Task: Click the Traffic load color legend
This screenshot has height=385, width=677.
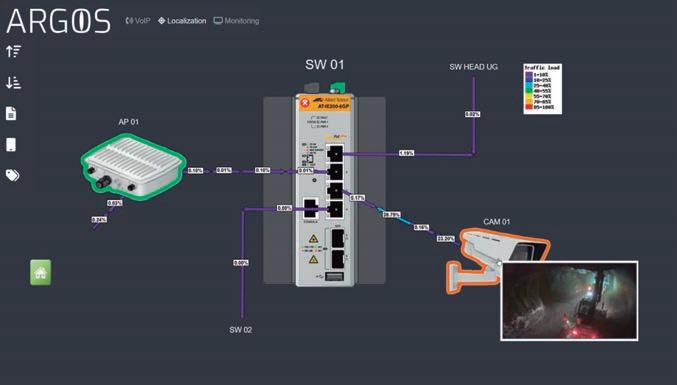Action: [542, 88]
